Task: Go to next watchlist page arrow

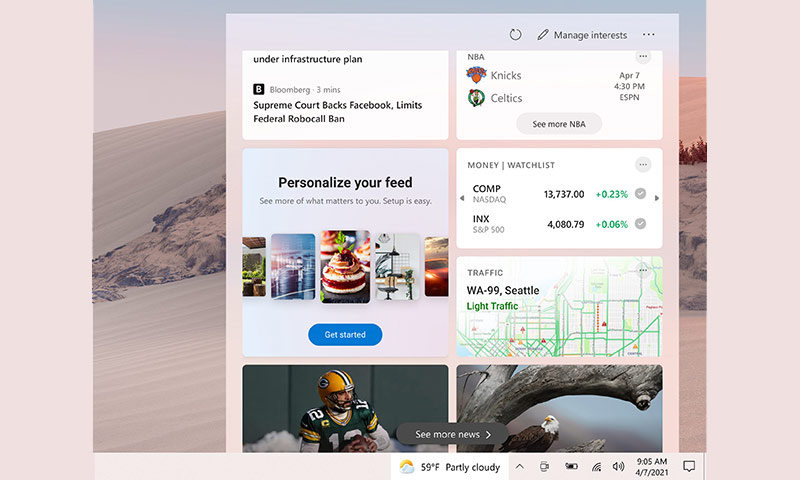Action: [x=657, y=198]
